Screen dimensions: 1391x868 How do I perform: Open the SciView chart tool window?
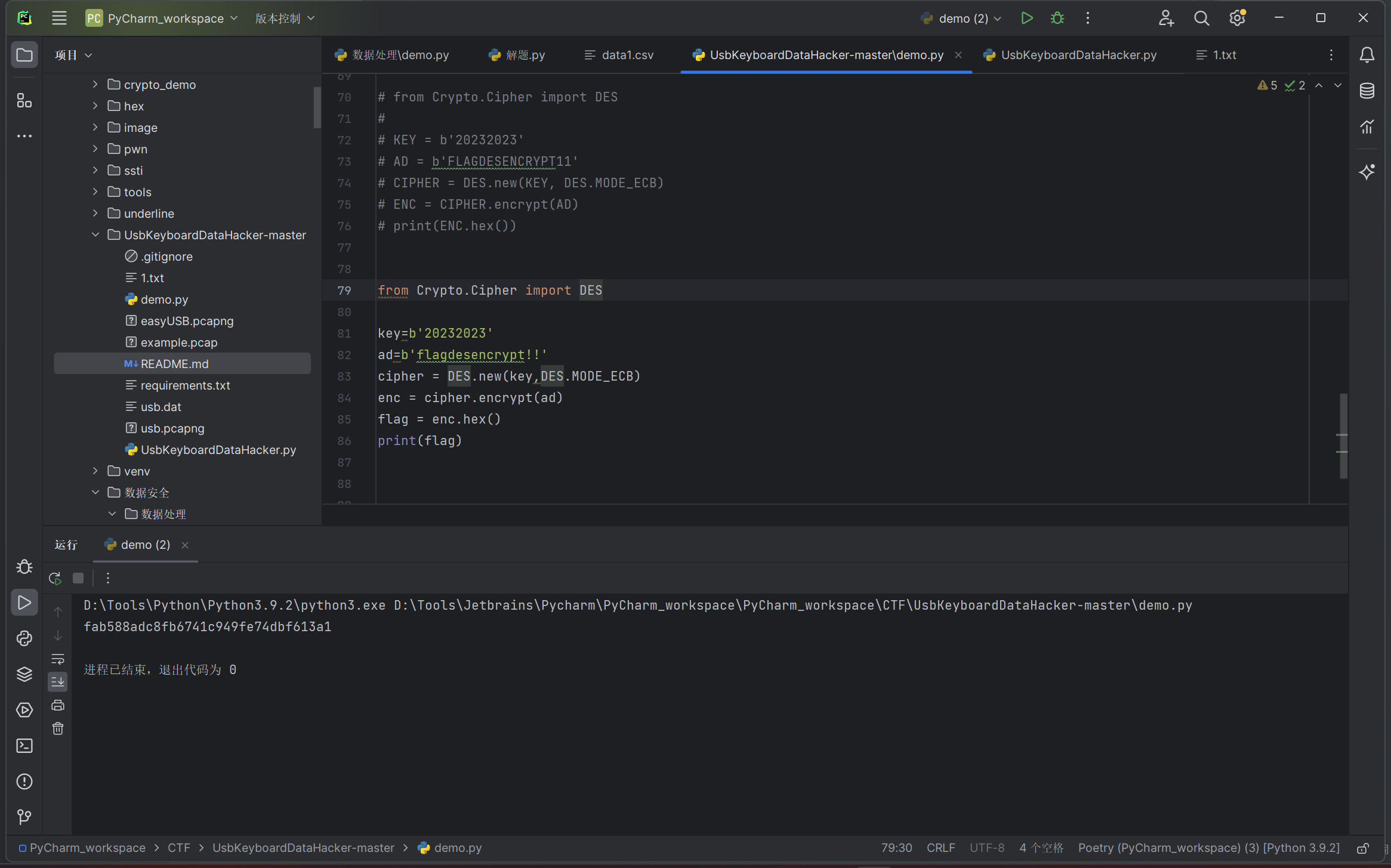[x=1367, y=126]
